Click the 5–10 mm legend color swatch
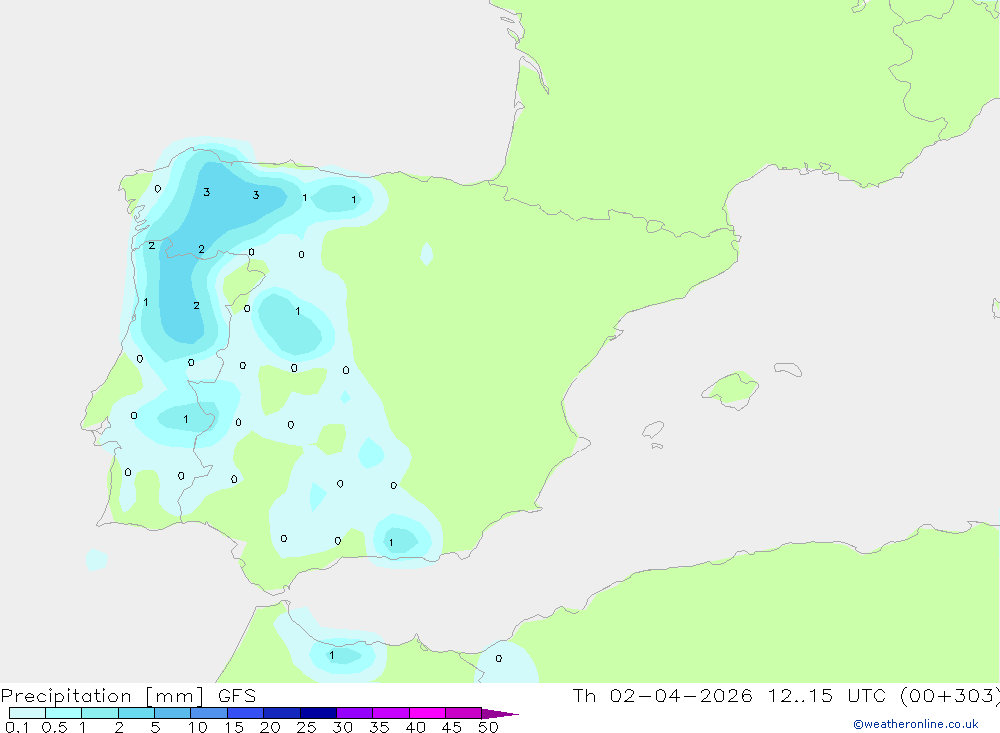 coord(172,713)
